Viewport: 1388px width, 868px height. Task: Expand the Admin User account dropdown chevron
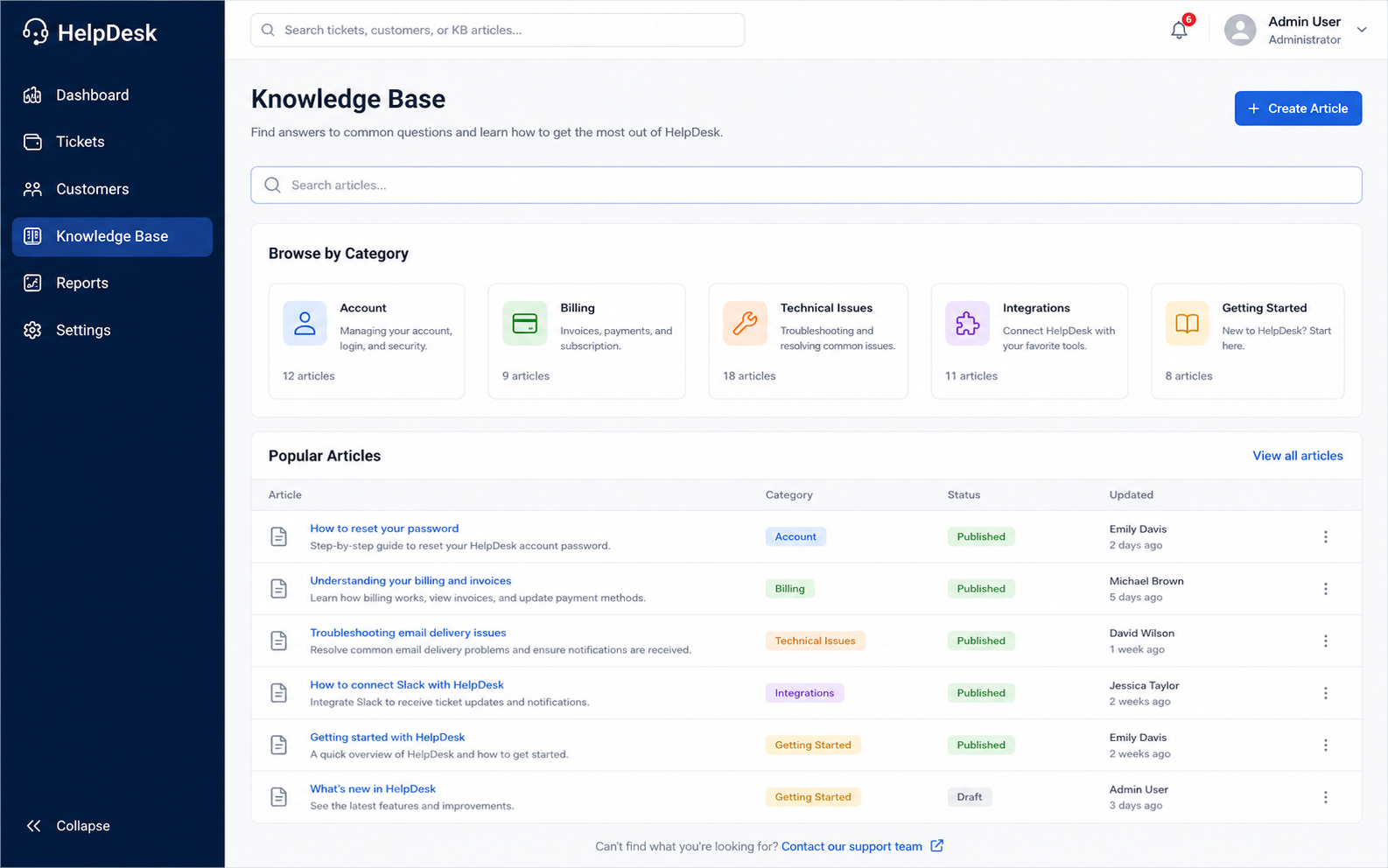[x=1362, y=30]
